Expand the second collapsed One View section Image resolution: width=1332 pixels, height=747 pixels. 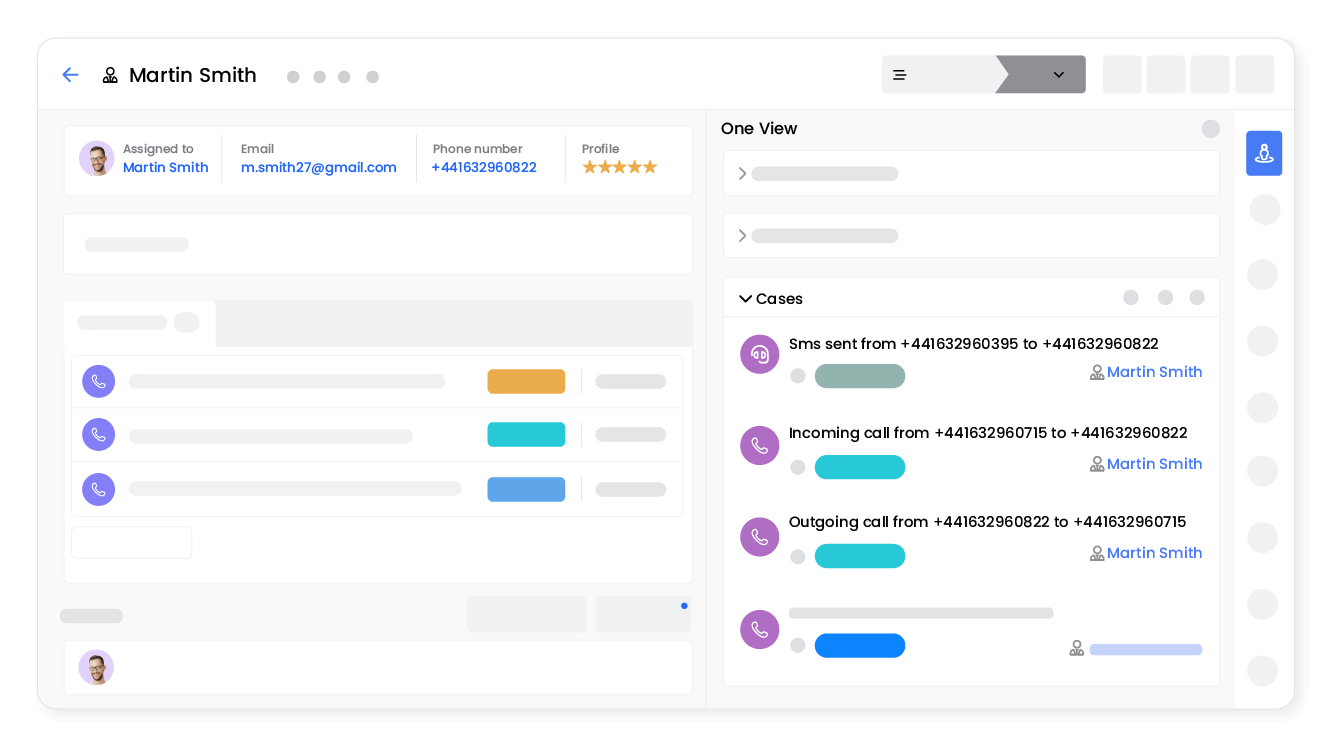742,236
